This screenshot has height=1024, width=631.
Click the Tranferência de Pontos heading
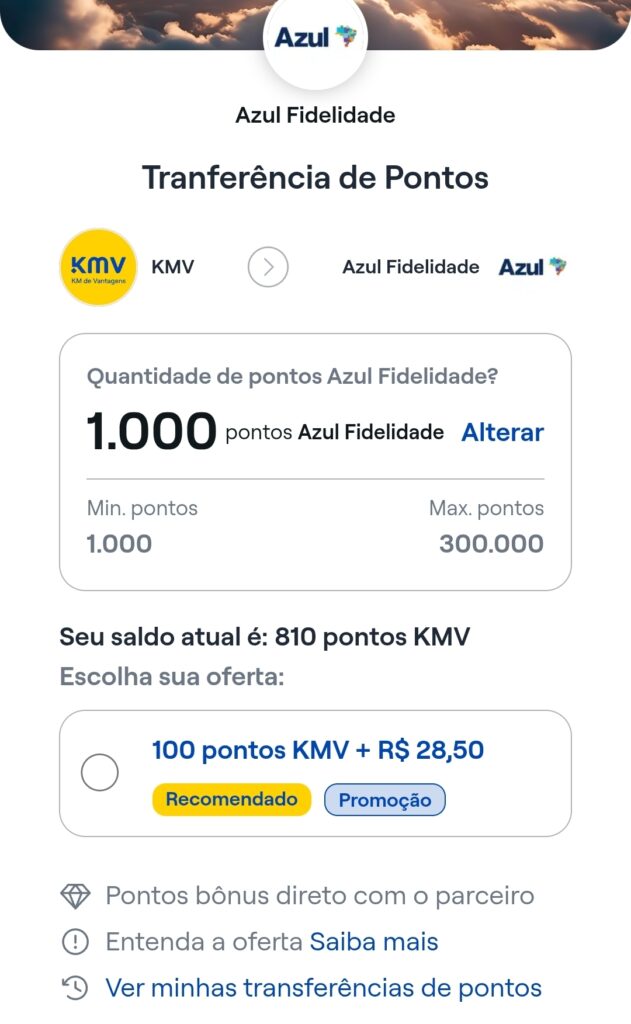(315, 178)
